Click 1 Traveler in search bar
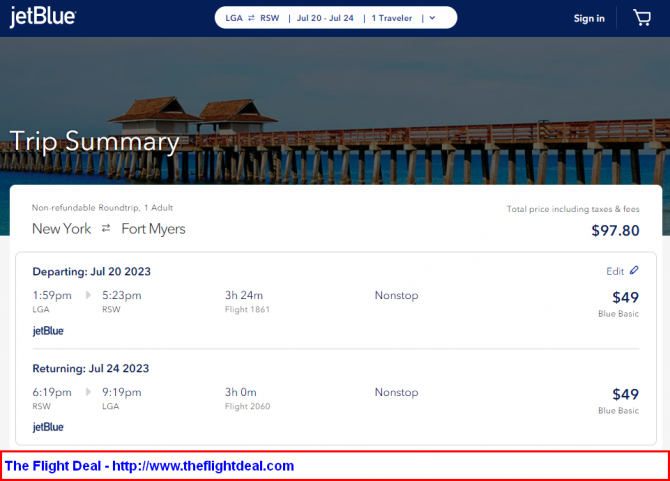This screenshot has width=670, height=481. pos(392,18)
